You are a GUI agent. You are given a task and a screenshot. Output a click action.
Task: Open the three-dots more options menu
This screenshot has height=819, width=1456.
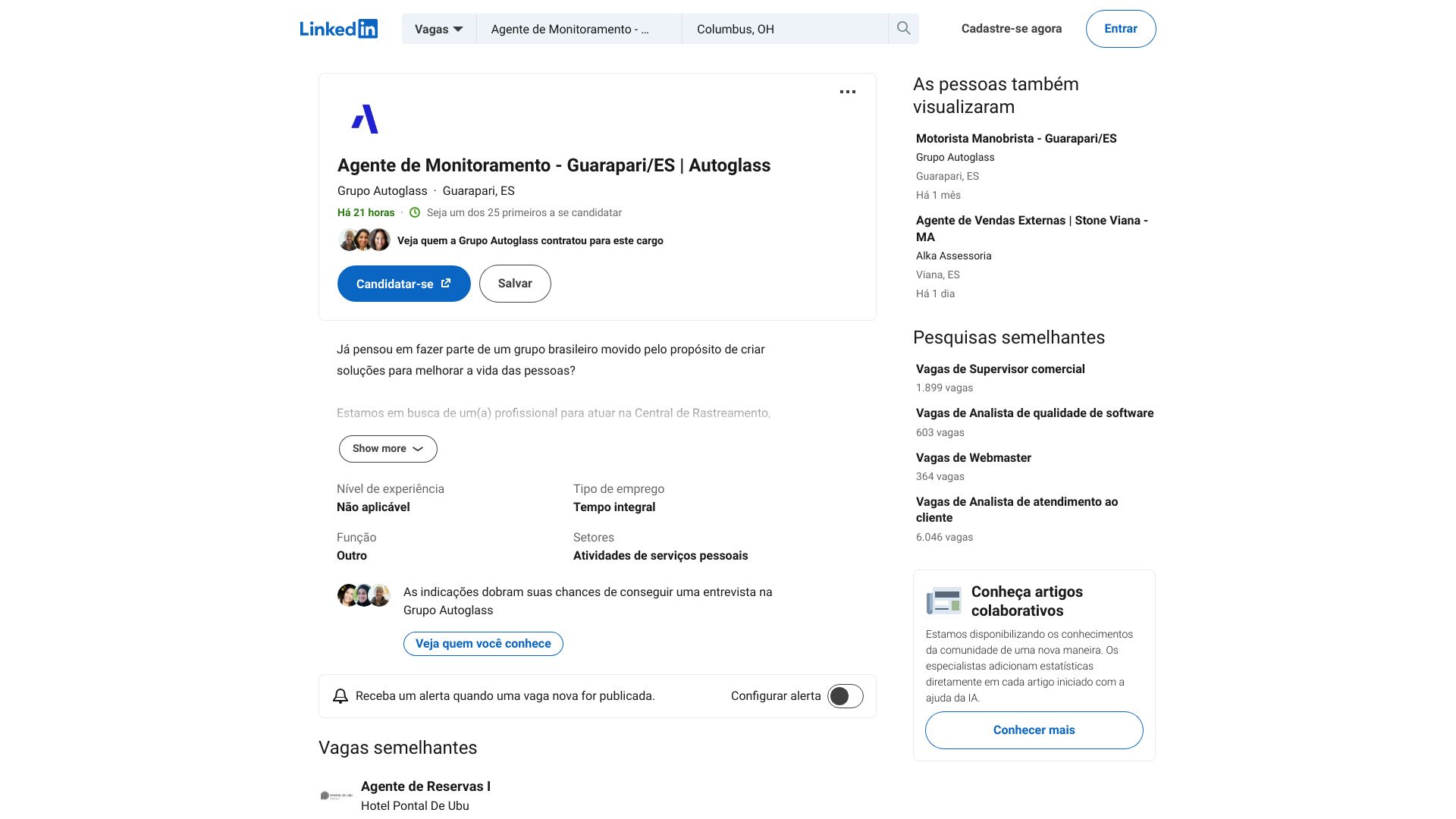[848, 92]
